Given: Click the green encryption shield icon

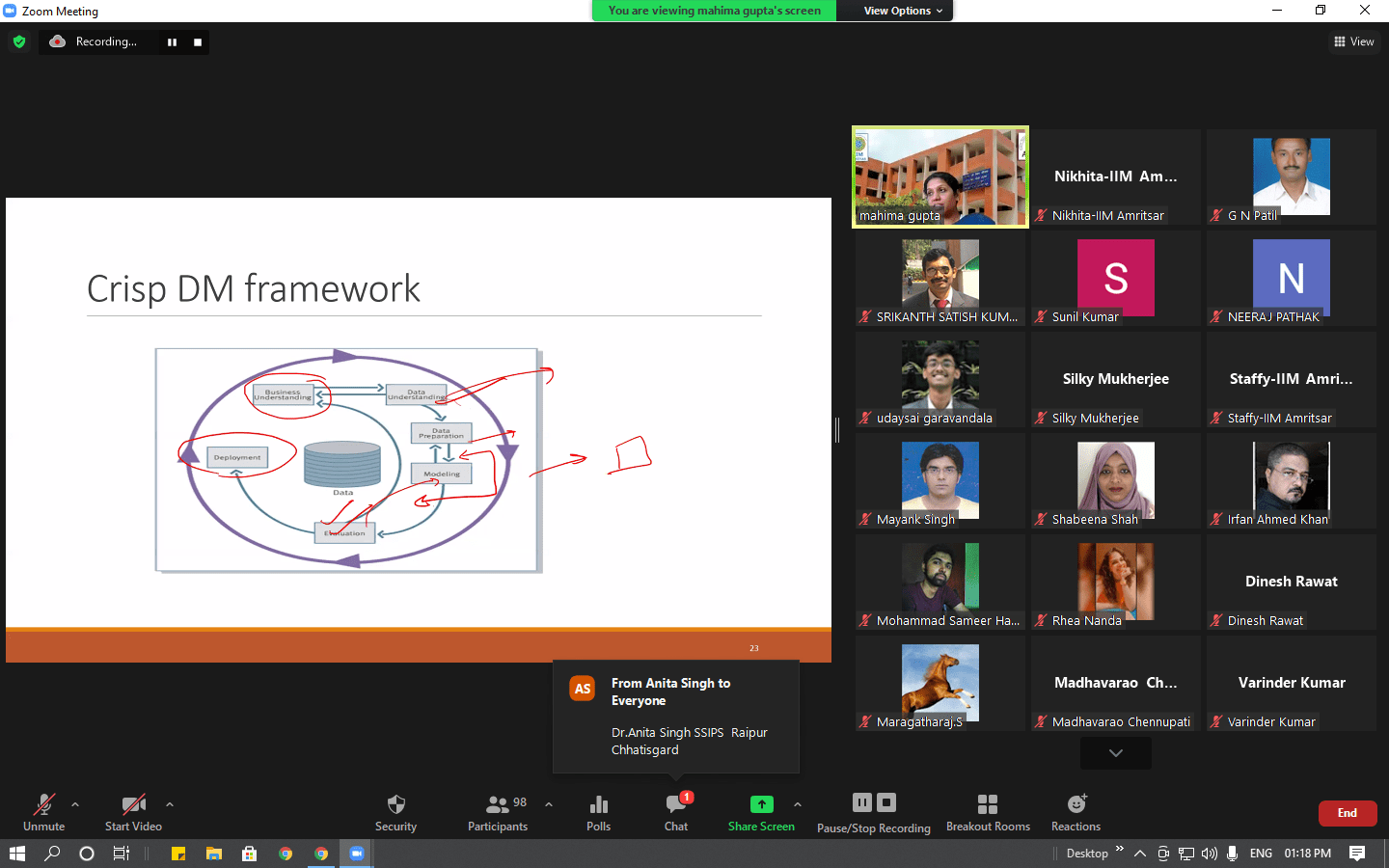Looking at the screenshot, I should pos(19,41).
